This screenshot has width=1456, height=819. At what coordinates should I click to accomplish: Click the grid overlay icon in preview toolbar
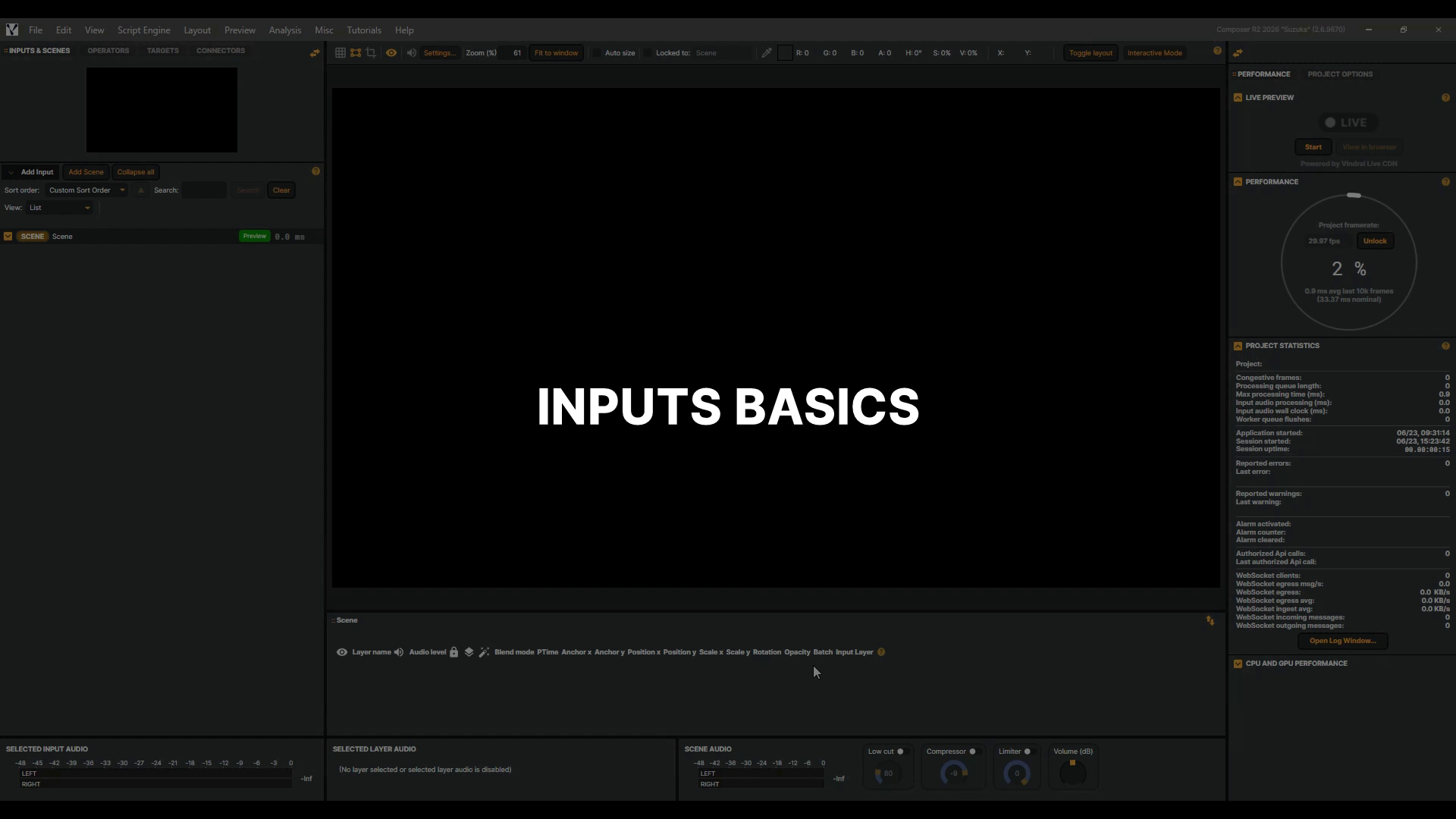tap(340, 53)
